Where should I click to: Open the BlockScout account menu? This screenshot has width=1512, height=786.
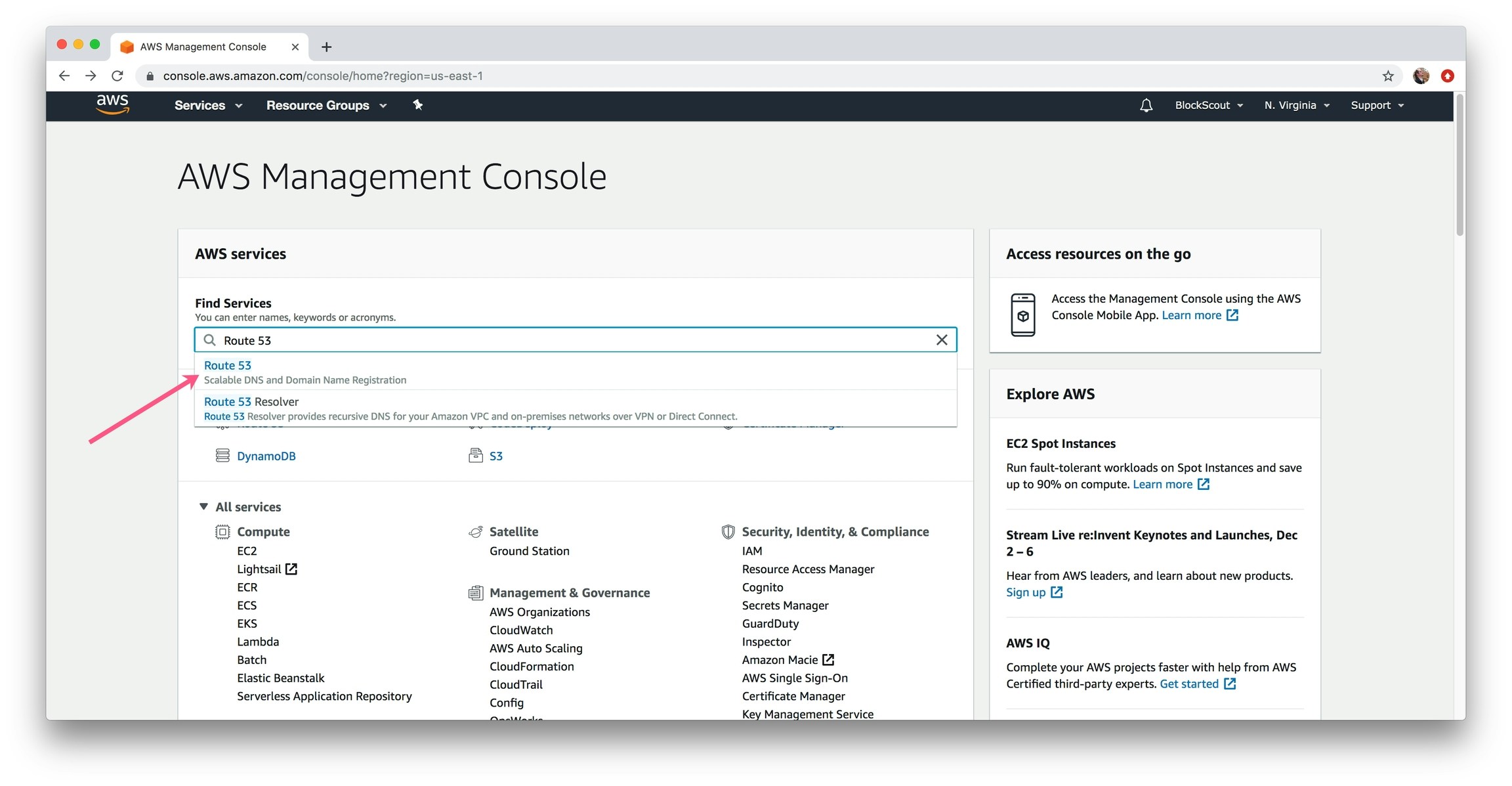1208,105
